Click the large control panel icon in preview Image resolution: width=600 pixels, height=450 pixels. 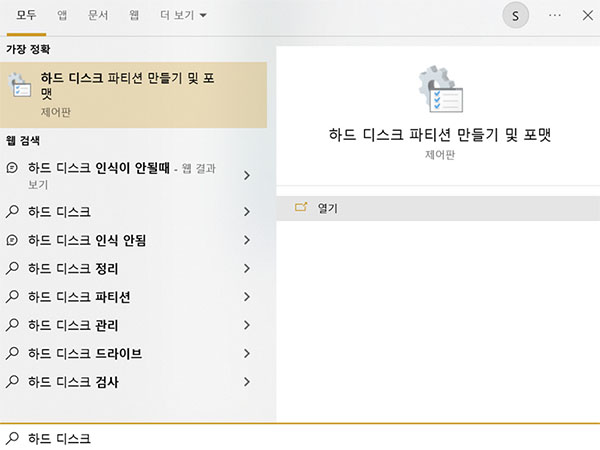click(x=440, y=89)
